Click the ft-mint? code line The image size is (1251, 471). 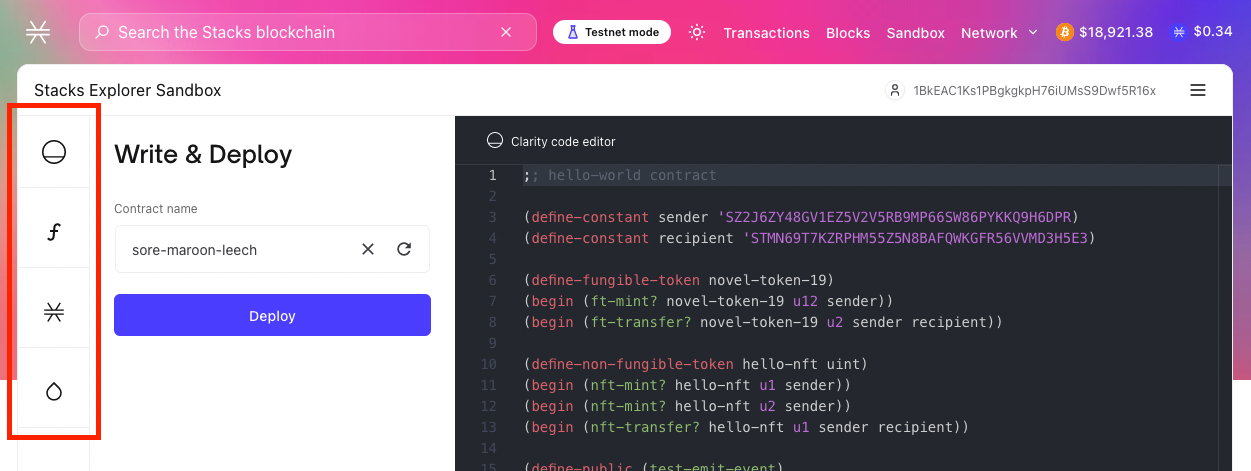coord(708,301)
